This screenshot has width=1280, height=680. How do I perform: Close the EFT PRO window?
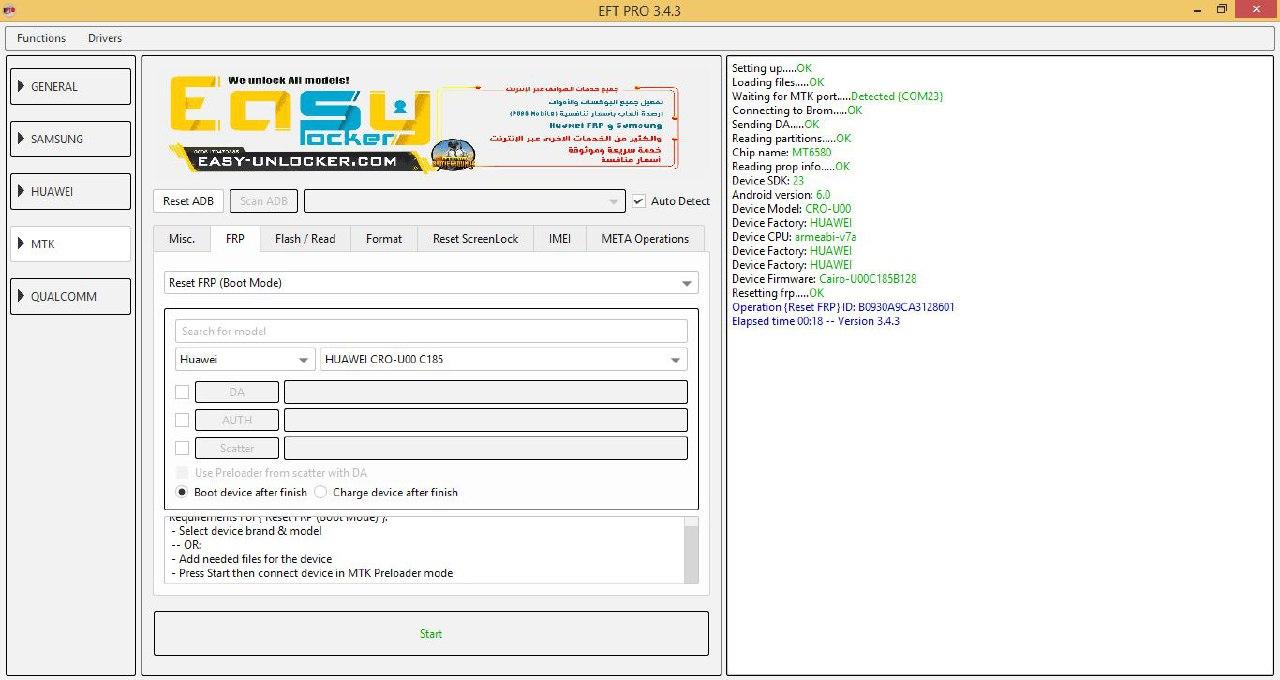click(x=1256, y=9)
